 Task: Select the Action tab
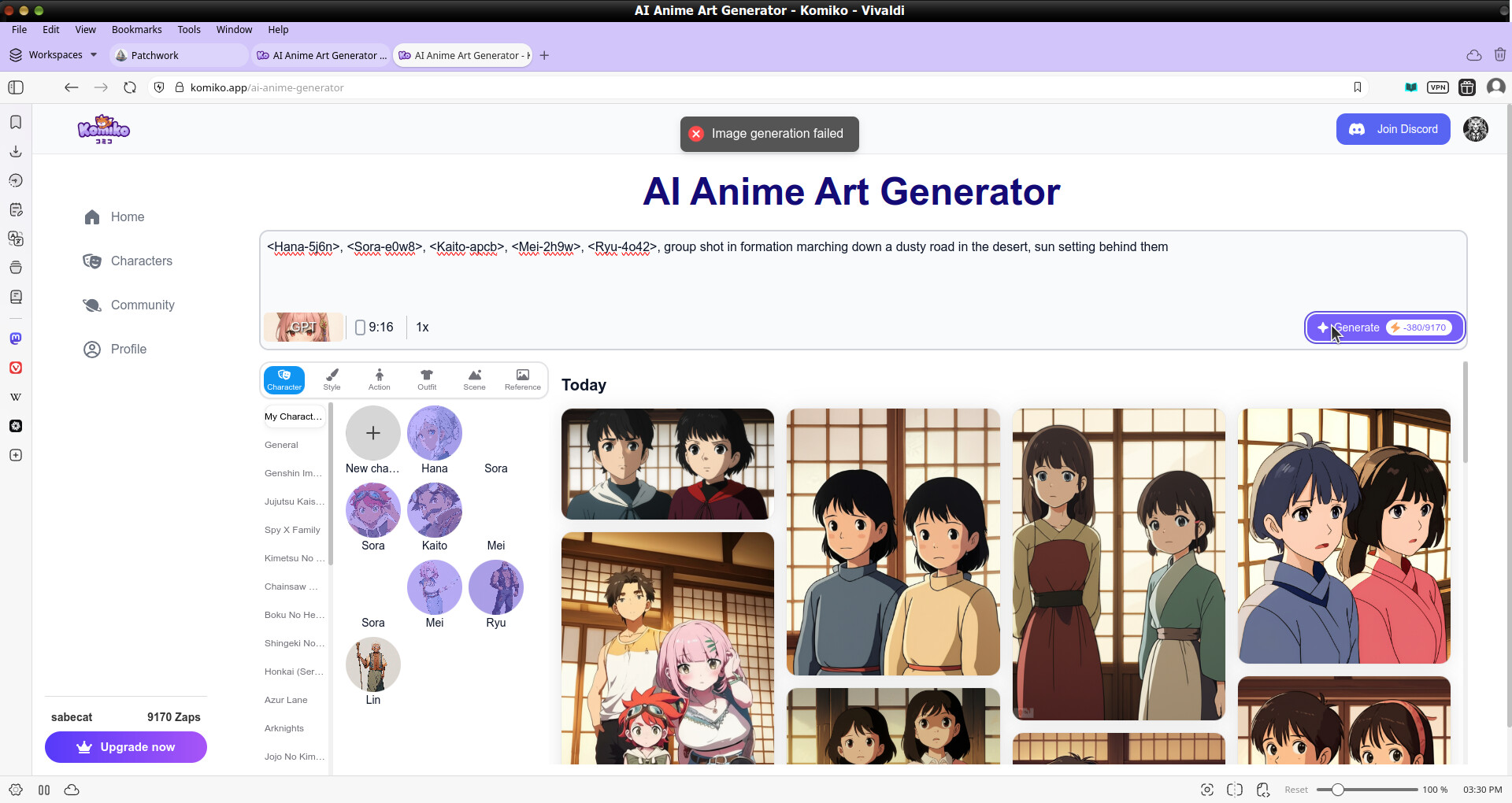click(380, 379)
